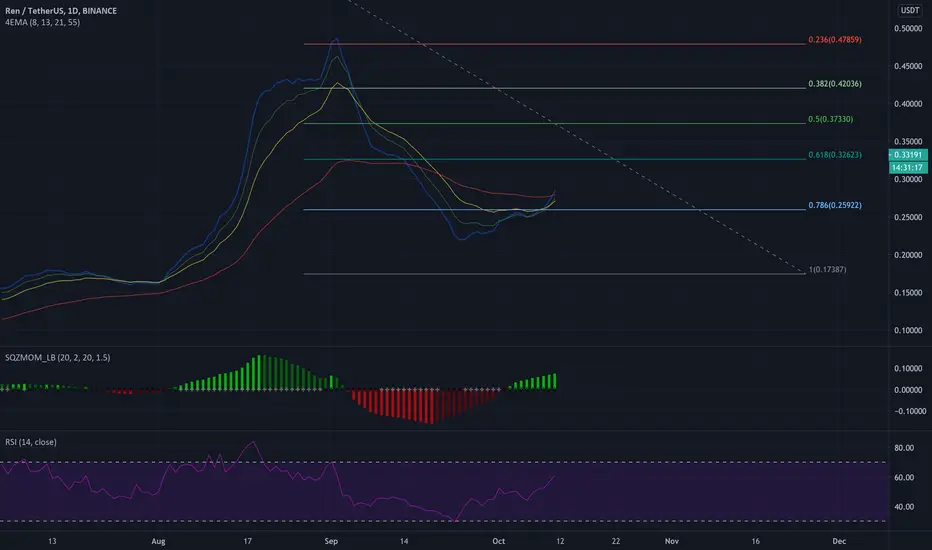
Task: Click the Dec date label on time axis
Action: (839, 541)
